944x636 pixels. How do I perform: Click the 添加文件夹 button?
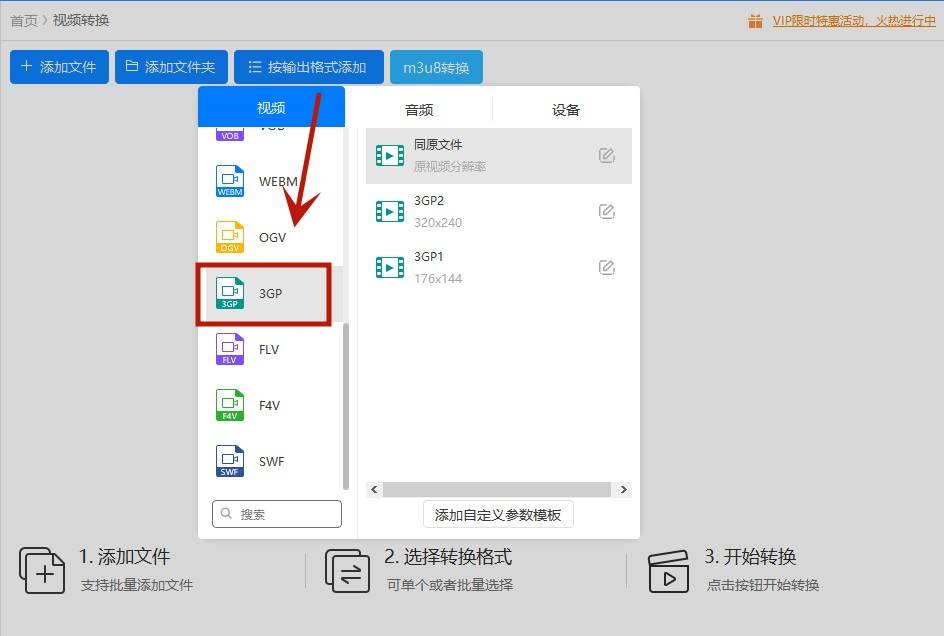pyautogui.click(x=171, y=67)
